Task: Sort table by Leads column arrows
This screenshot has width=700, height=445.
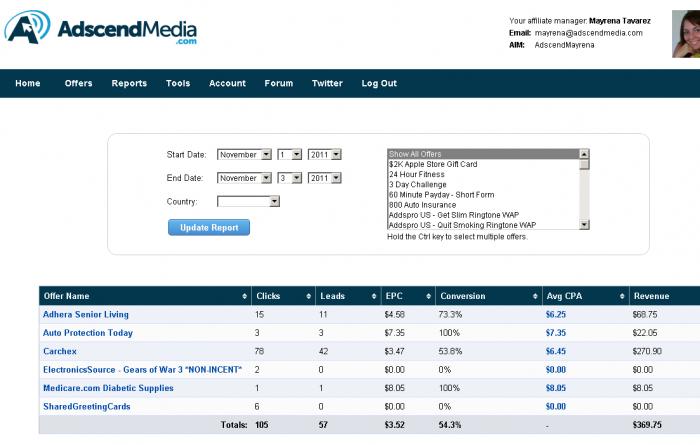Action: click(374, 296)
